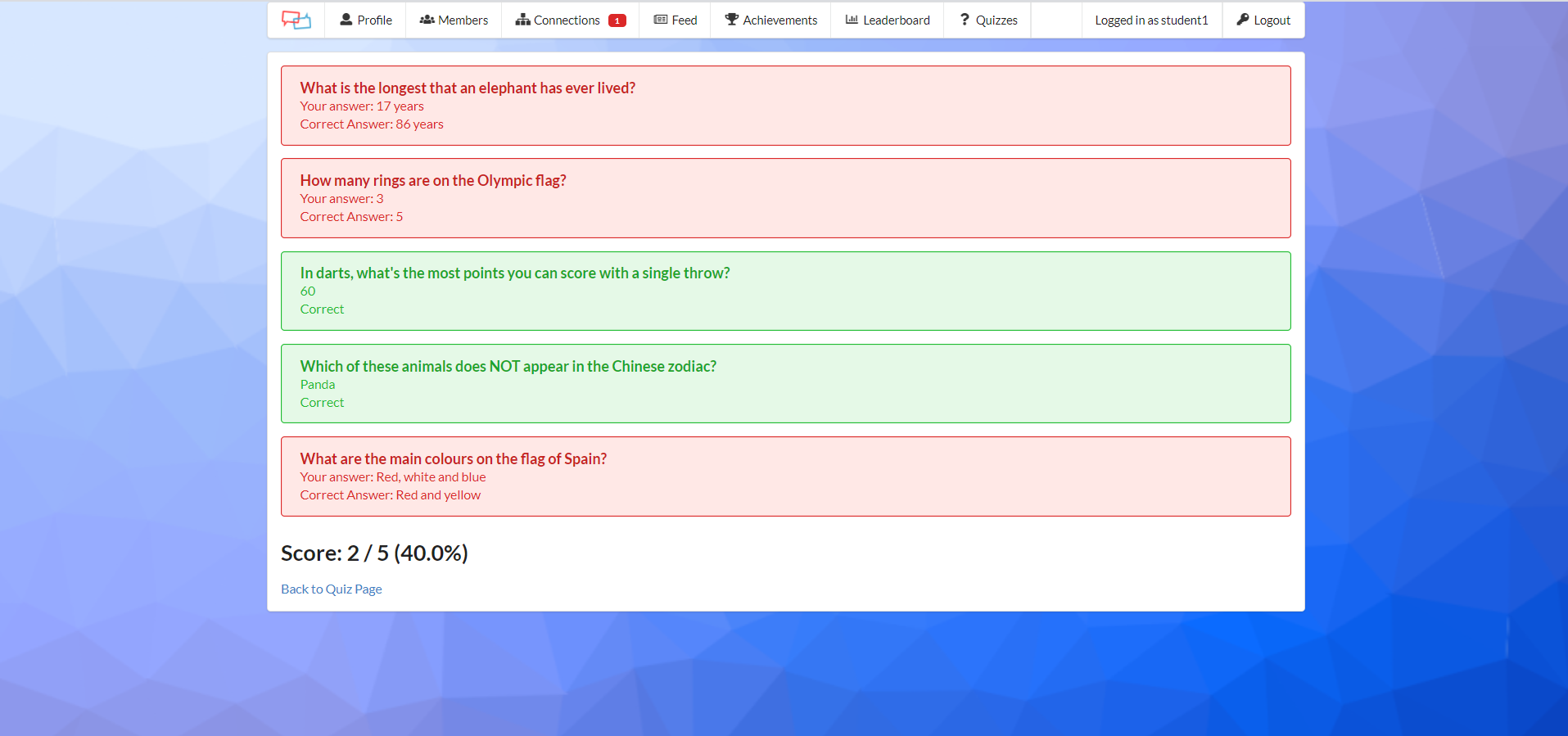
Task: Click 'Correct Answer: 5' text
Action: pyautogui.click(x=351, y=217)
